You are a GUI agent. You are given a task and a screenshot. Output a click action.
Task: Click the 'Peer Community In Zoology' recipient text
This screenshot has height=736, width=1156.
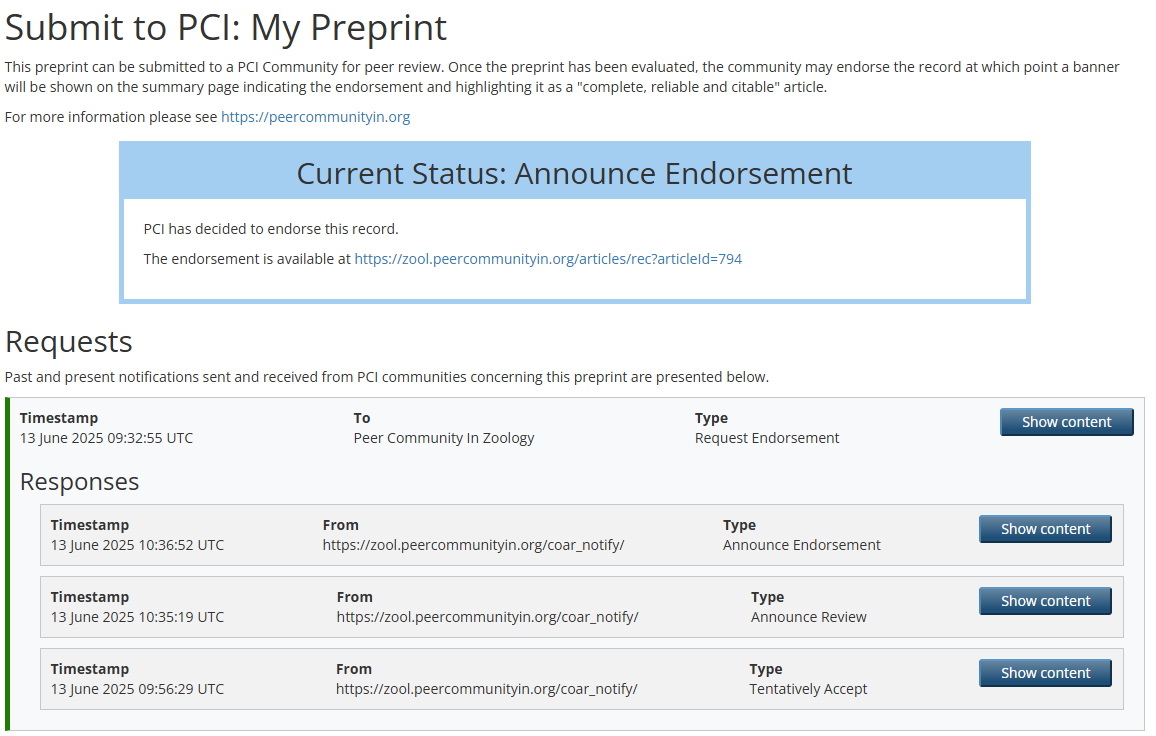[x=444, y=438]
